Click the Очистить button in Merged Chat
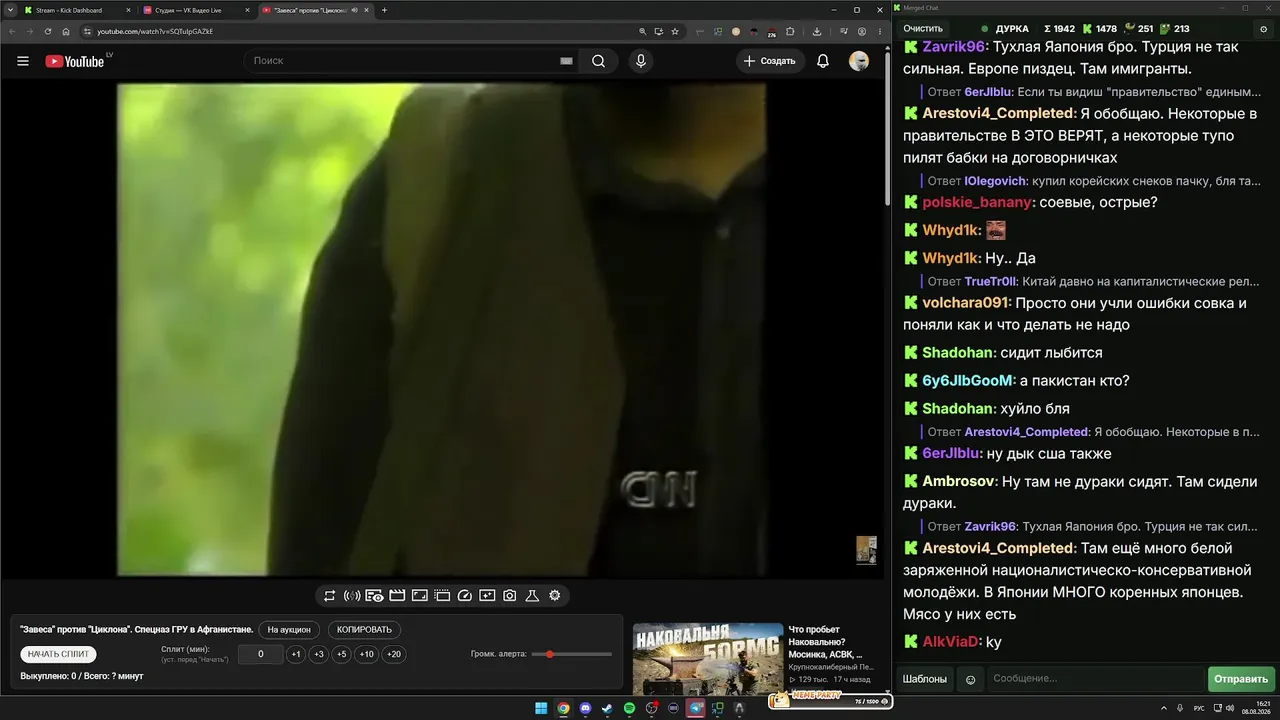Viewport: 1280px width, 720px height. tap(923, 29)
